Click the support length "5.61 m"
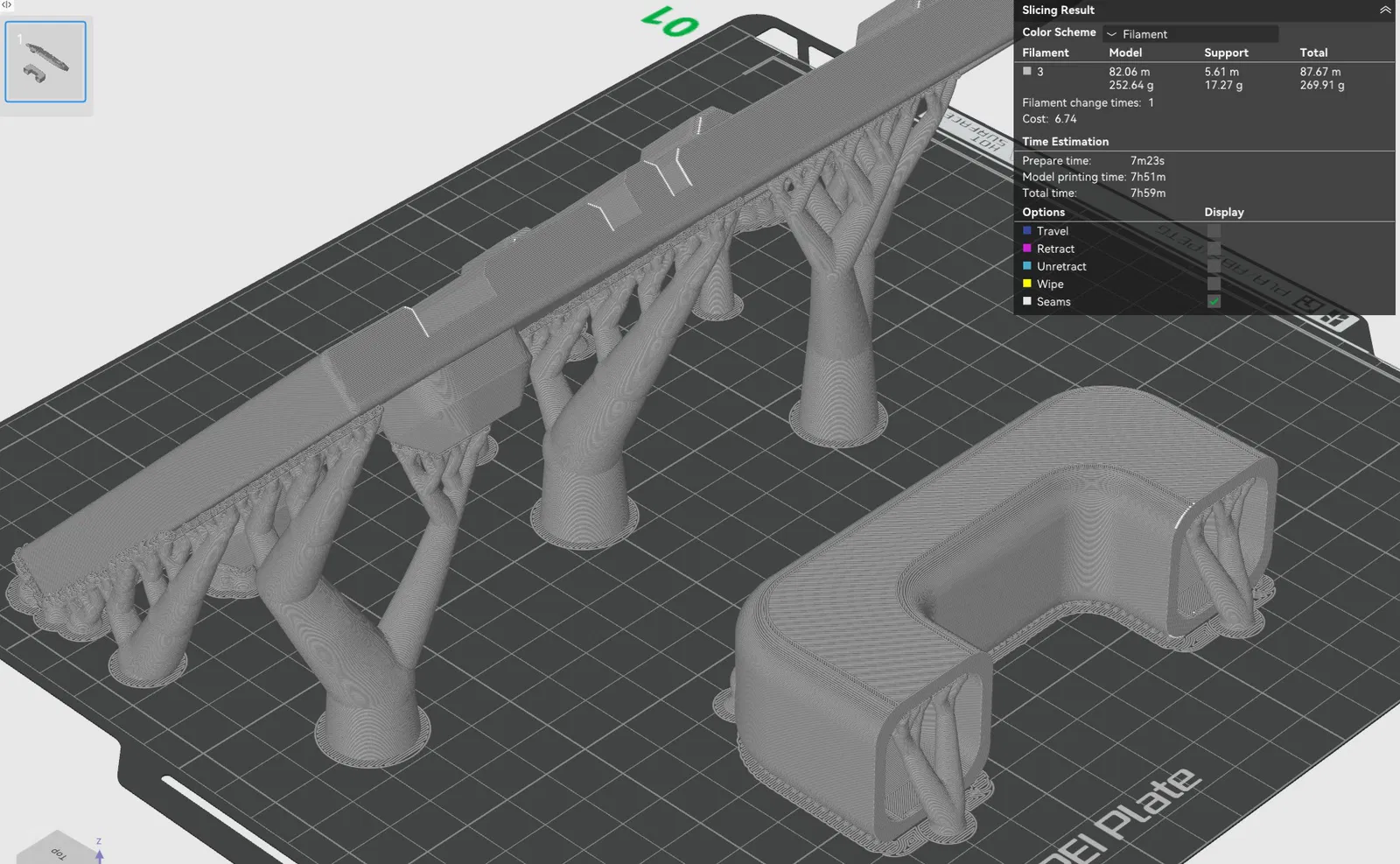Viewport: 1400px width, 864px height. [x=1221, y=72]
